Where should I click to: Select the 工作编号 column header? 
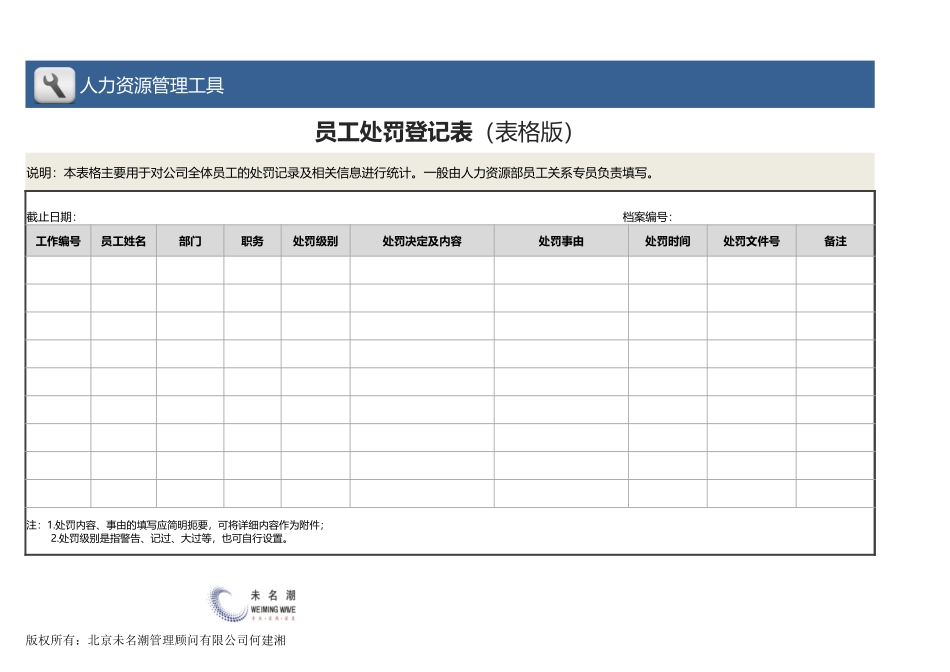pyautogui.click(x=57, y=240)
